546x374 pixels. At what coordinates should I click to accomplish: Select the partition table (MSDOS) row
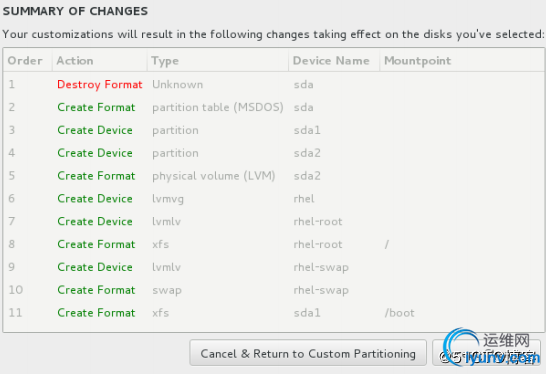(x=273, y=107)
